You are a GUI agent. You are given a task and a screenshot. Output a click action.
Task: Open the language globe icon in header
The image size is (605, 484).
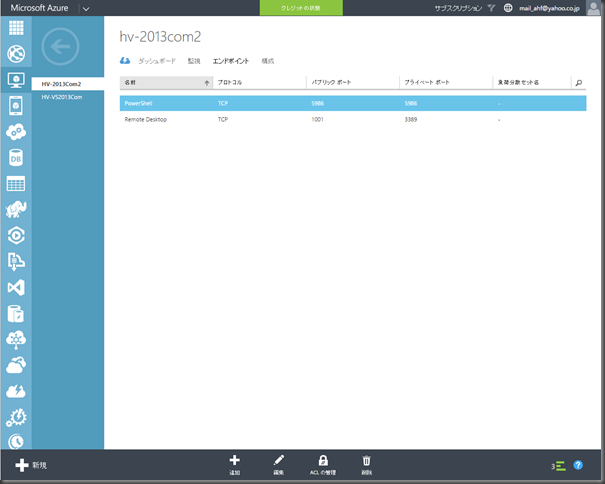pos(508,8)
